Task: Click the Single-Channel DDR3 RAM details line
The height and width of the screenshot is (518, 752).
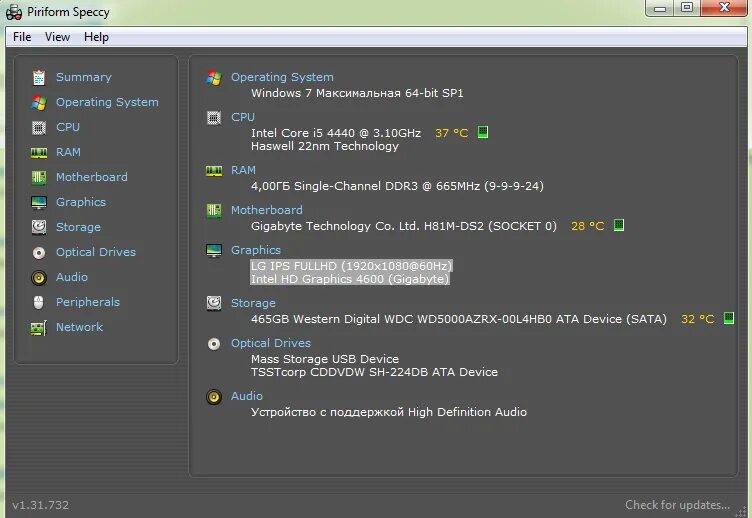Action: coord(398,186)
